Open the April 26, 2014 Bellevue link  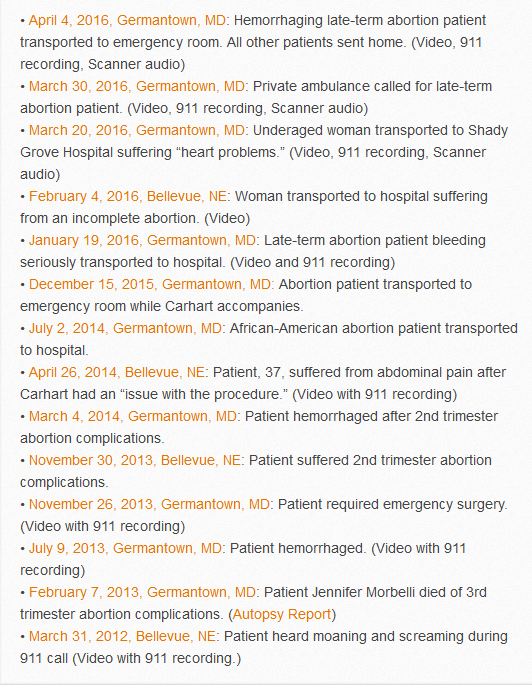(x=117, y=372)
